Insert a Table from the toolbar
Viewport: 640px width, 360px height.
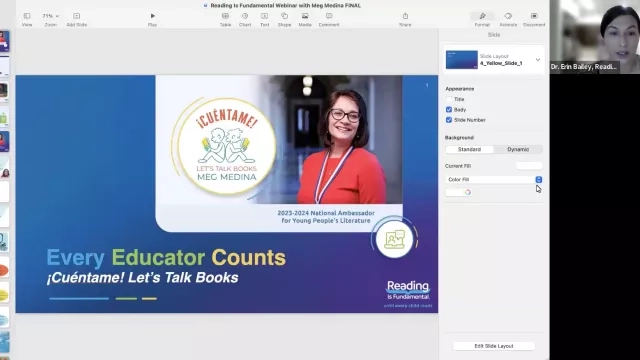[x=225, y=16]
